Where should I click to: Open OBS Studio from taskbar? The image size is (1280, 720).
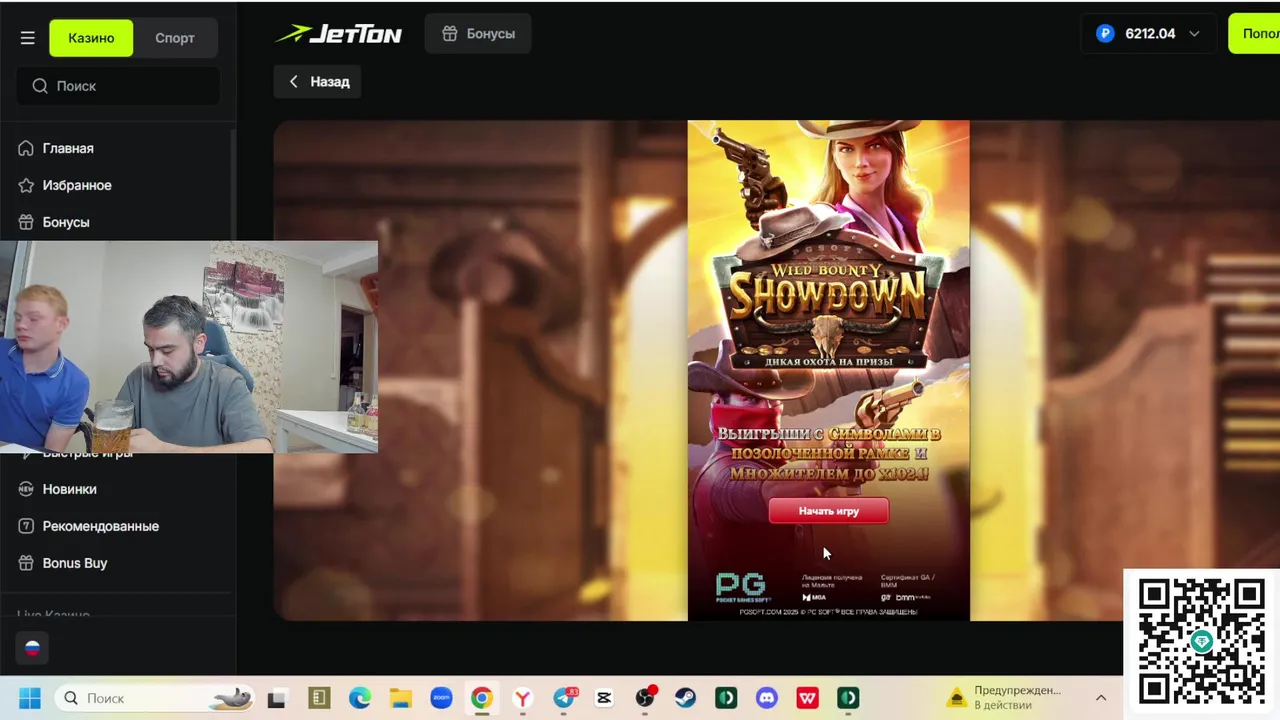(645, 698)
